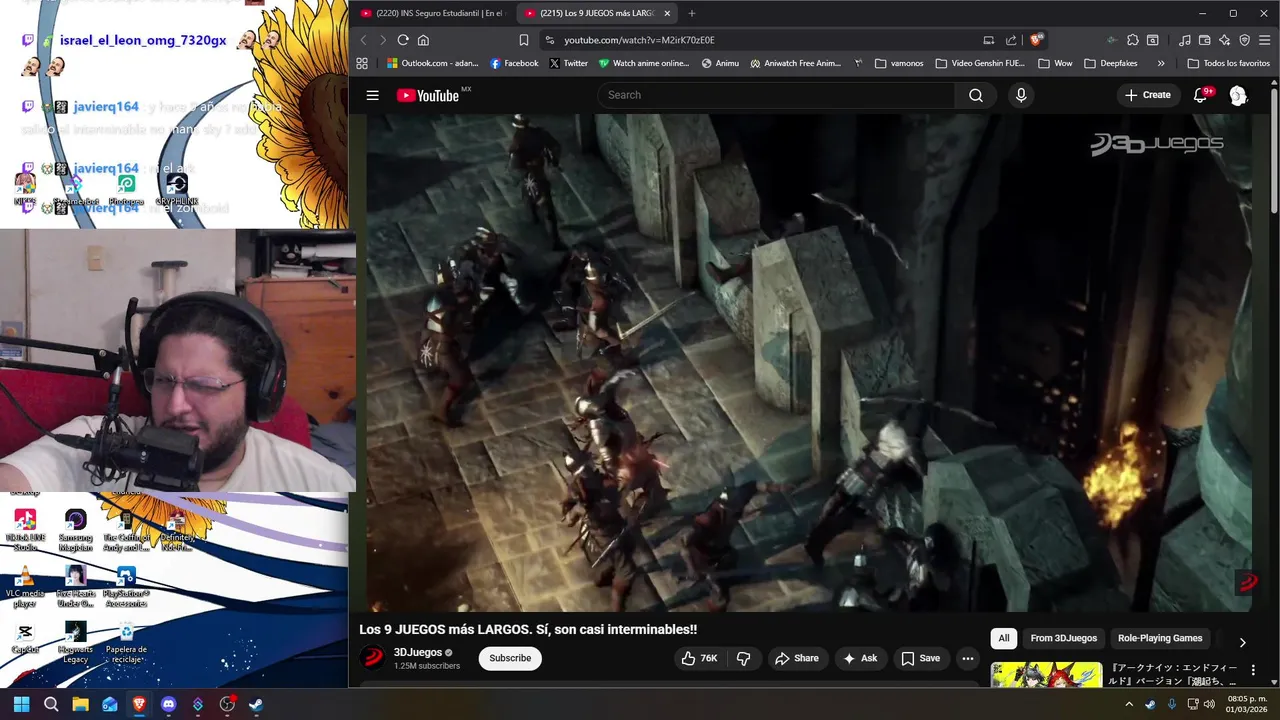Open options for the Japanese suggested video
This screenshot has width=1280, height=720.
tap(1253, 670)
